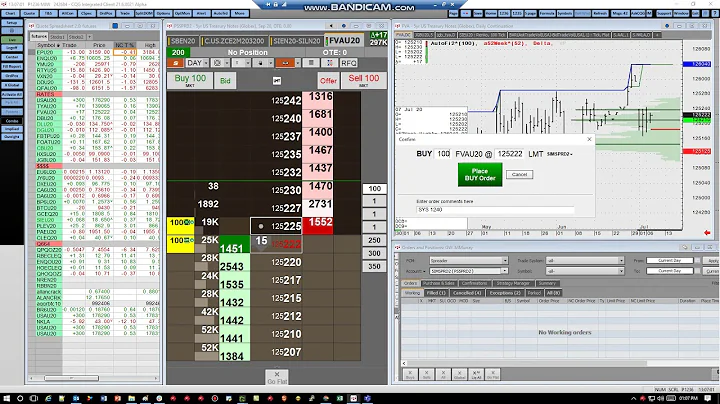The height and width of the screenshot is (404, 720).
Task: Open the Chart main toolbar button
Action: pos(10,13)
